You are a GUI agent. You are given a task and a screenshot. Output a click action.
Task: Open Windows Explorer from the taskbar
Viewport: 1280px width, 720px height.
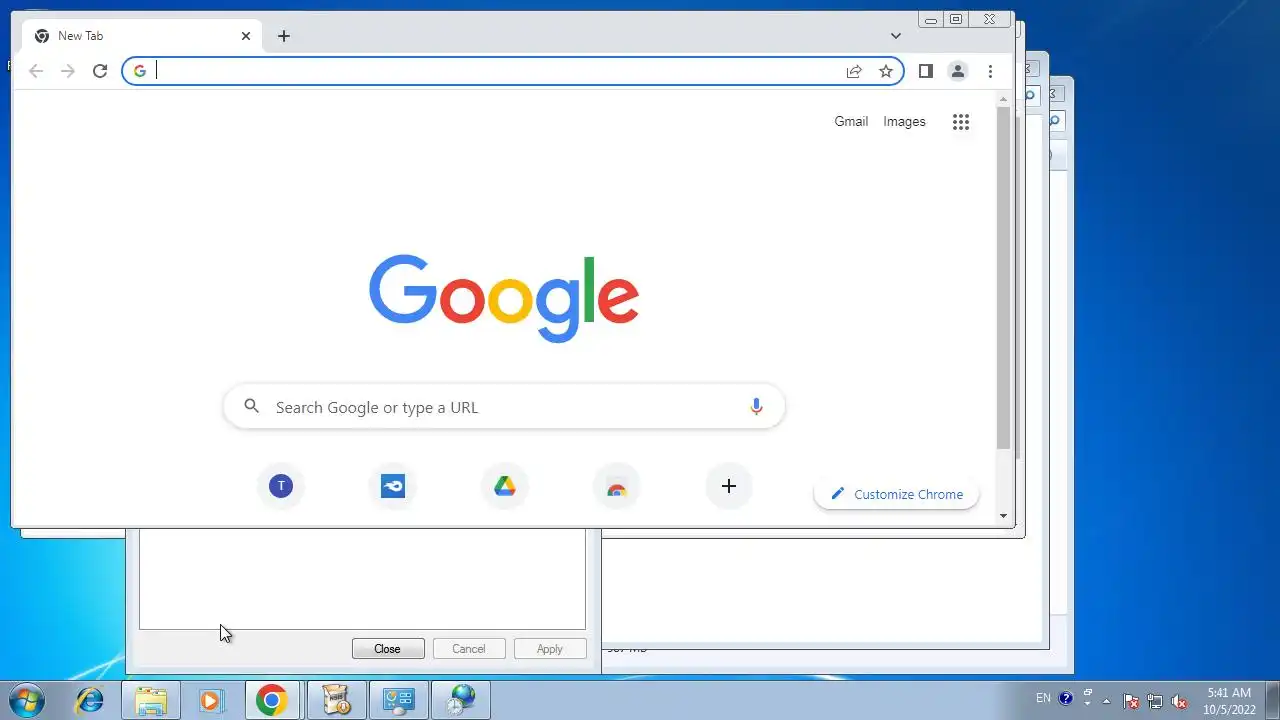[x=151, y=700]
